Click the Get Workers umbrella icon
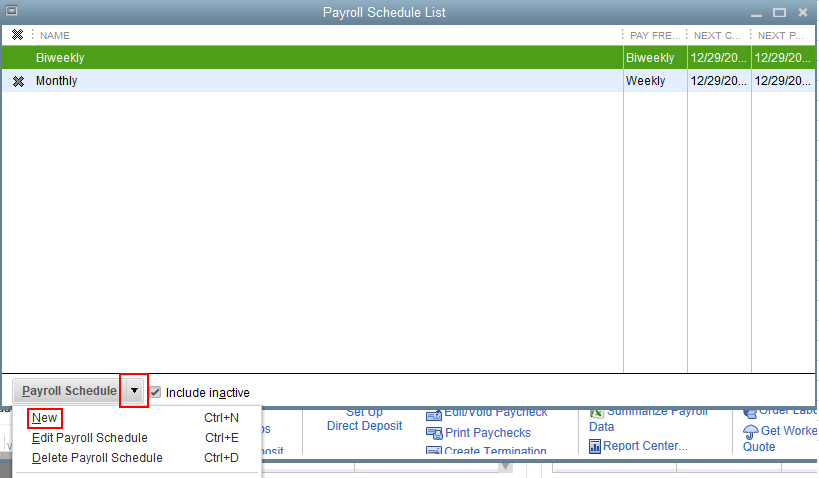This screenshot has width=819, height=478. 751,432
